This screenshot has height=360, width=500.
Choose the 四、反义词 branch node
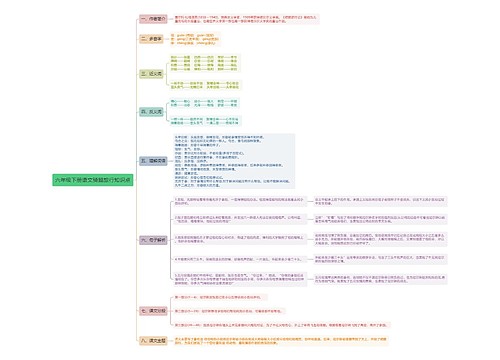[151, 112]
